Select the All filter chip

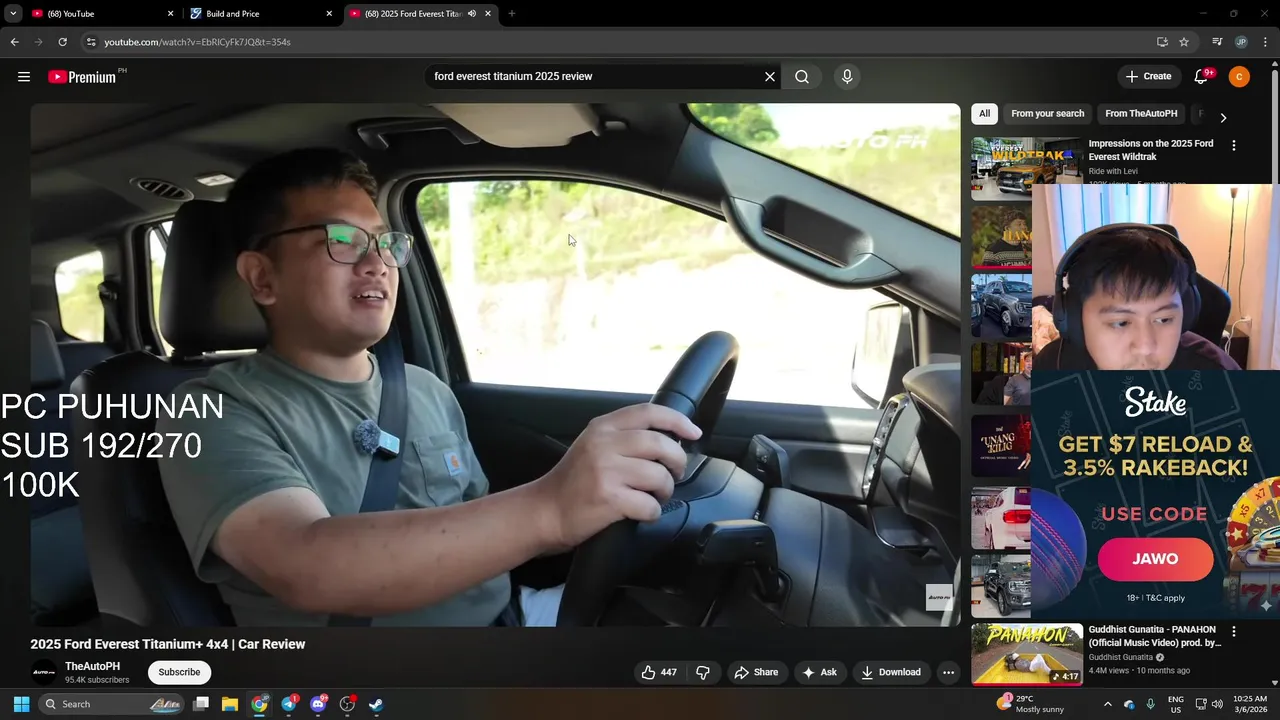pos(984,114)
